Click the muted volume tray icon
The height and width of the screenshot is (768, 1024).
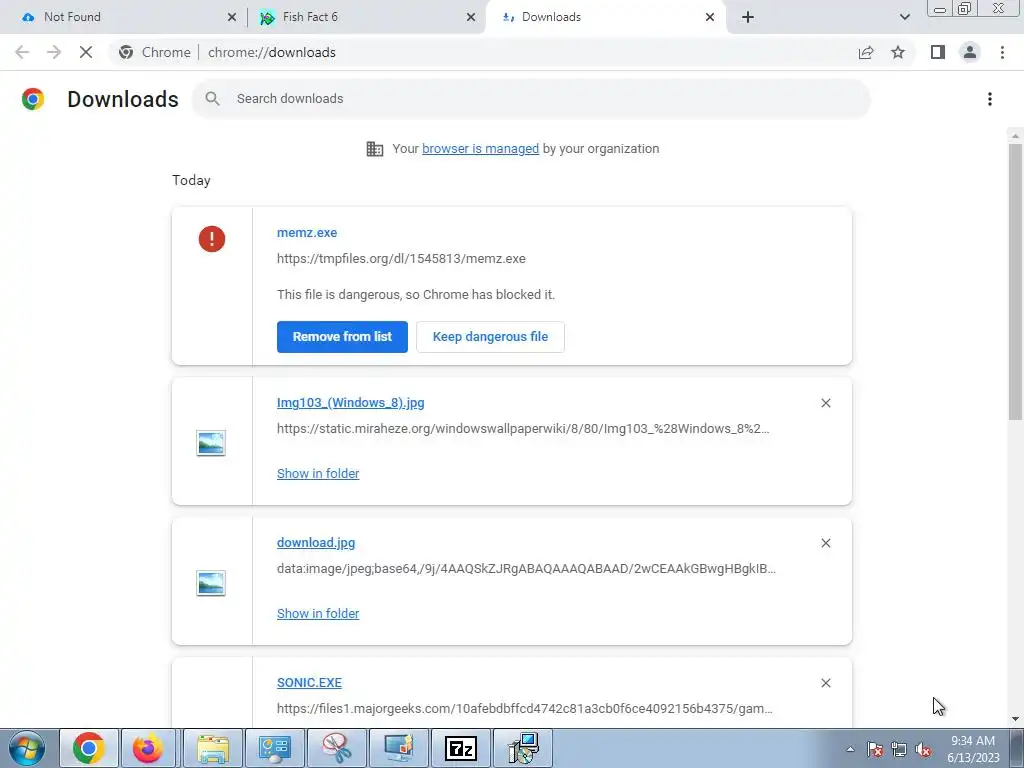(923, 750)
